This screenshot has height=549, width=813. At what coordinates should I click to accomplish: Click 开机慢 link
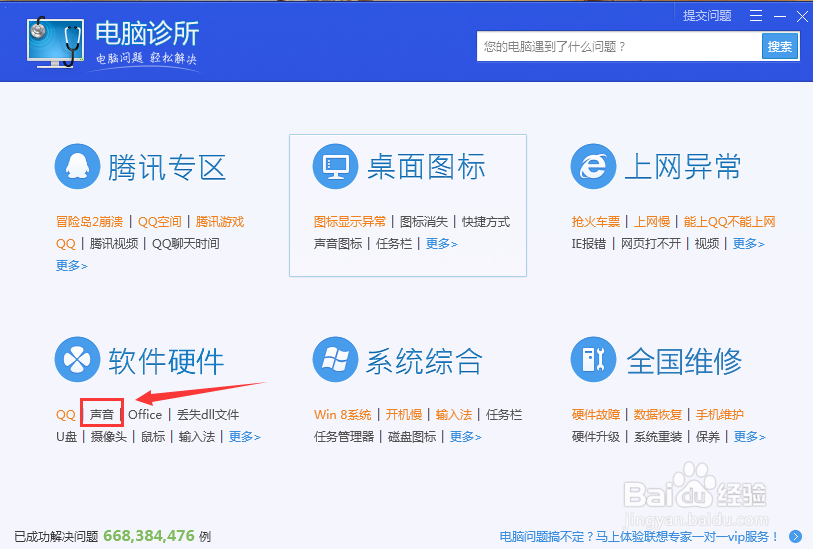pyautogui.click(x=404, y=415)
